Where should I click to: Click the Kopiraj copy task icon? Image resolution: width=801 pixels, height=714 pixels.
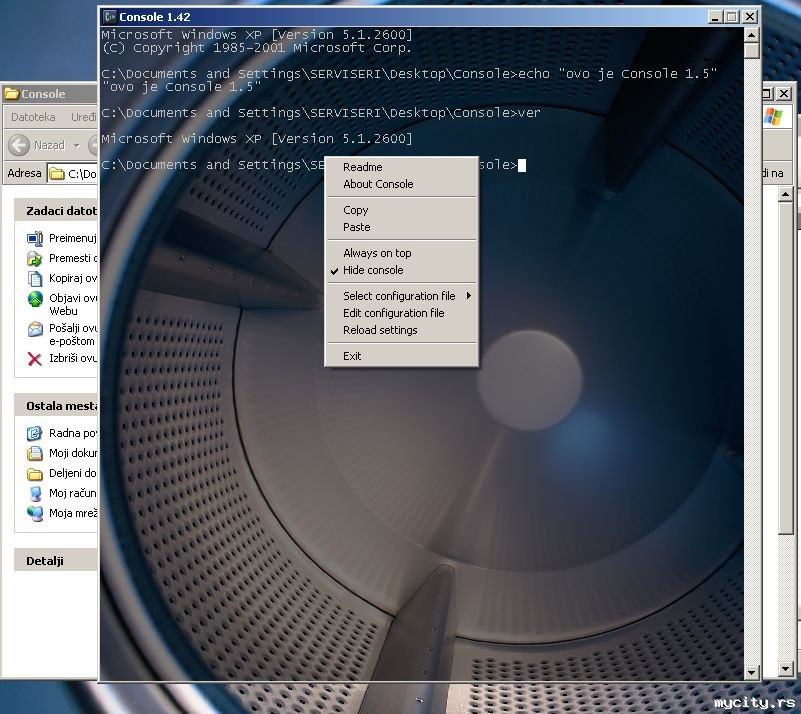point(35,278)
